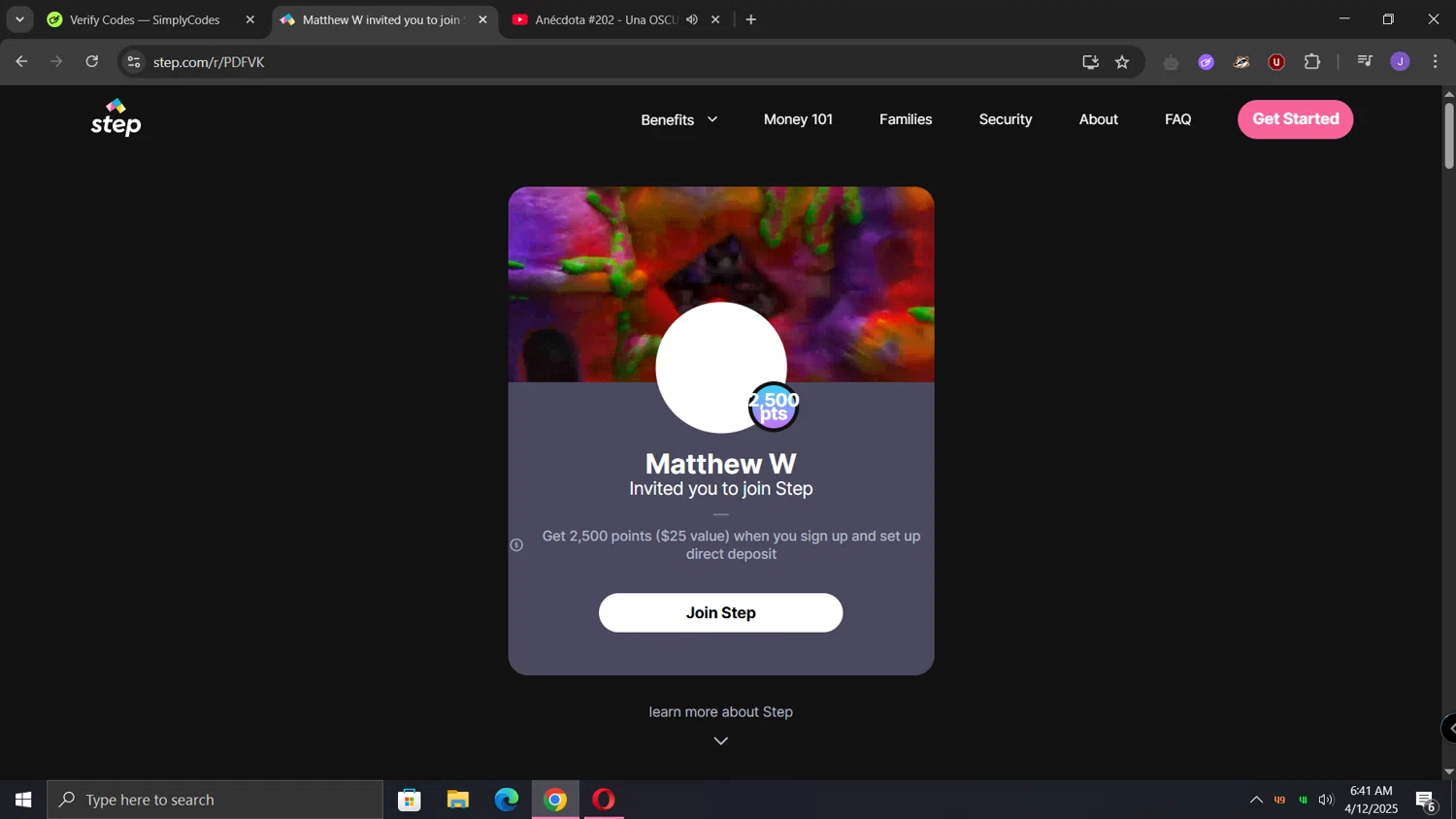Viewport: 1456px width, 819px height.
Task: Show hidden system tray icons
Action: click(1255, 800)
